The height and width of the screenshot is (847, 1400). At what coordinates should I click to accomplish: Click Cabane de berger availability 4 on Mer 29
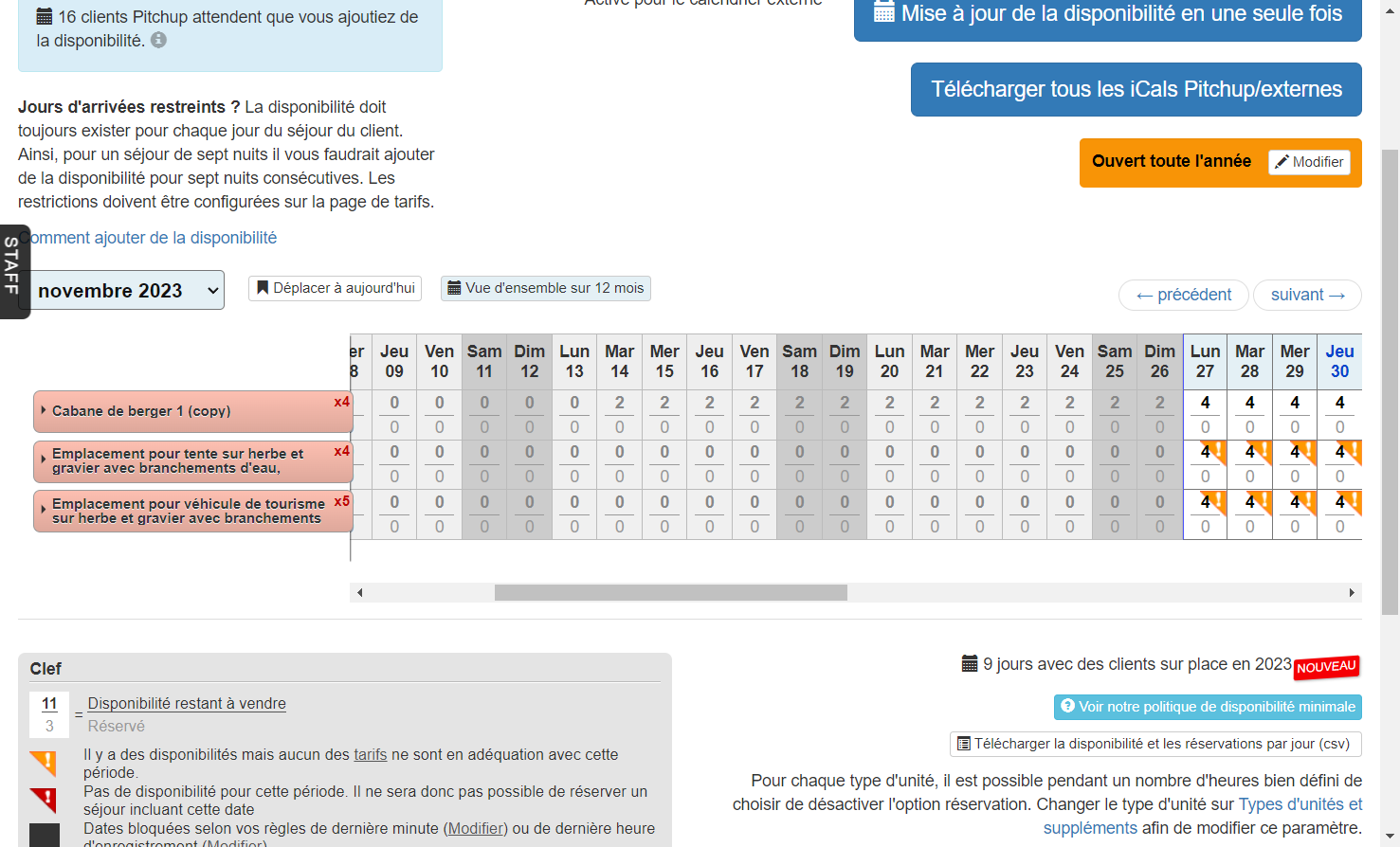(1295, 403)
